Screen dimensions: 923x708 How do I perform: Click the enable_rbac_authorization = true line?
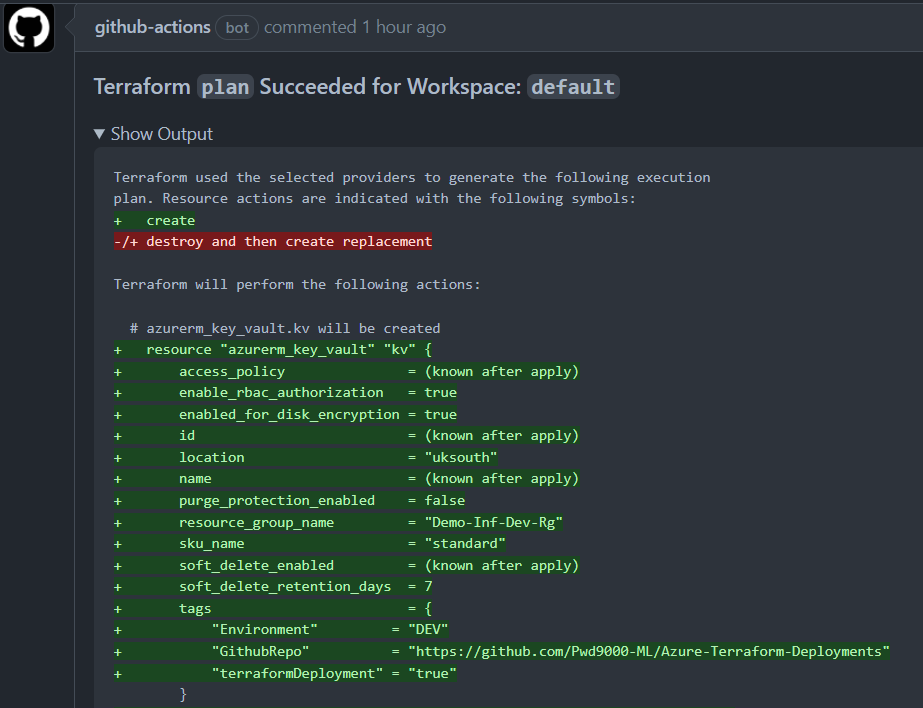pyautogui.click(x=285, y=393)
